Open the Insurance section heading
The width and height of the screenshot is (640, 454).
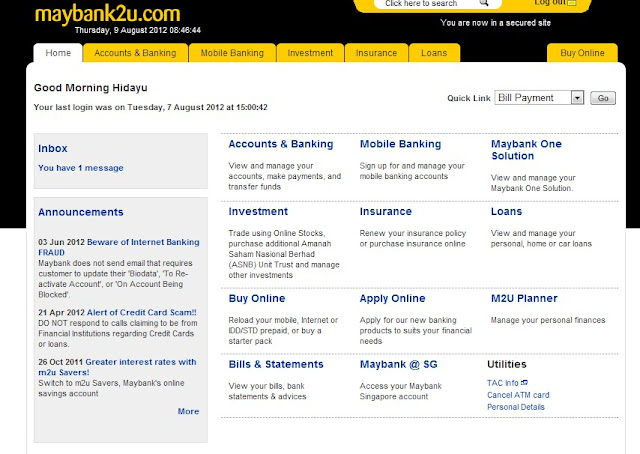coord(386,211)
